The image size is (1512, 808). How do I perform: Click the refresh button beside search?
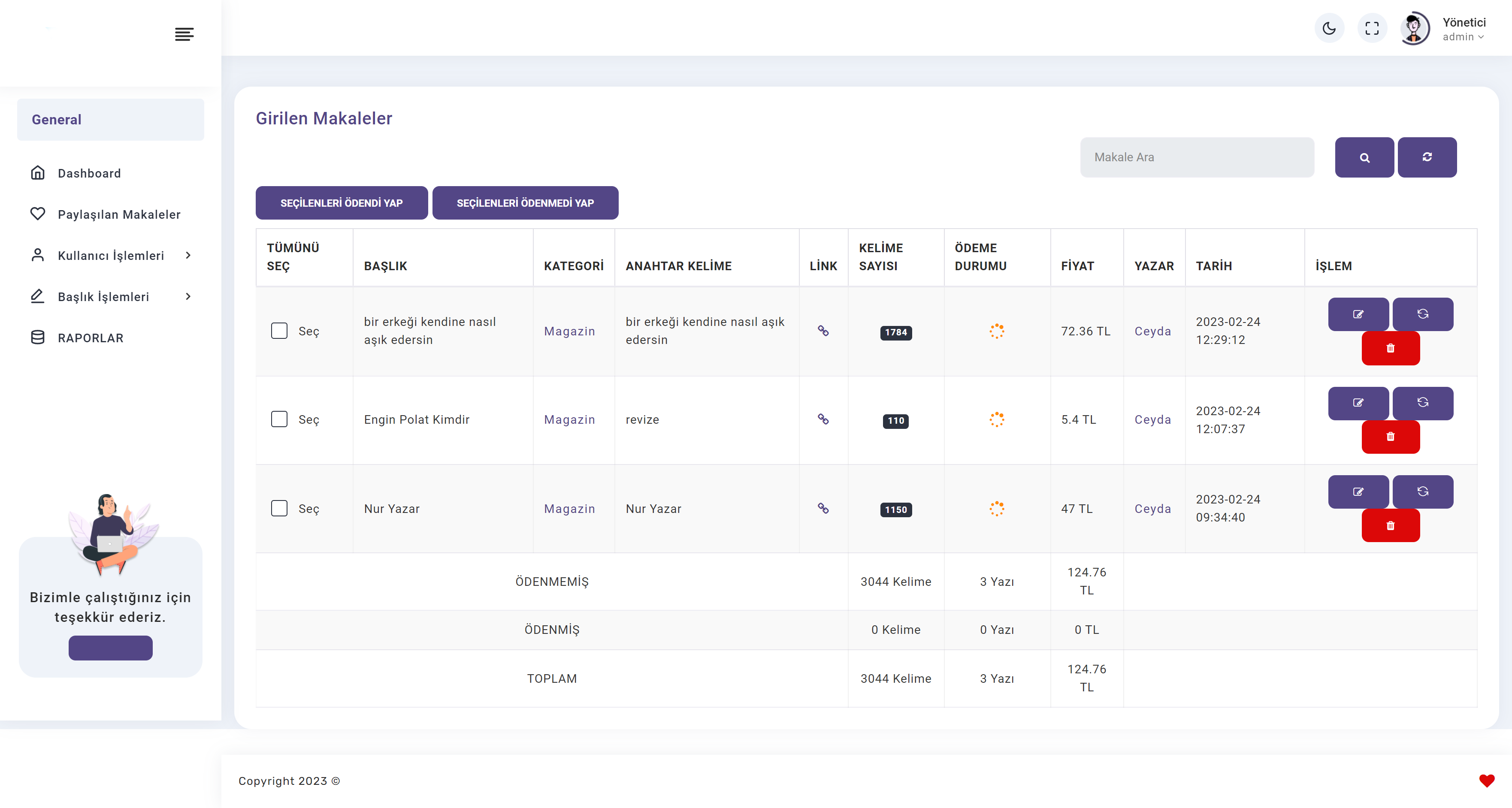pos(1427,157)
